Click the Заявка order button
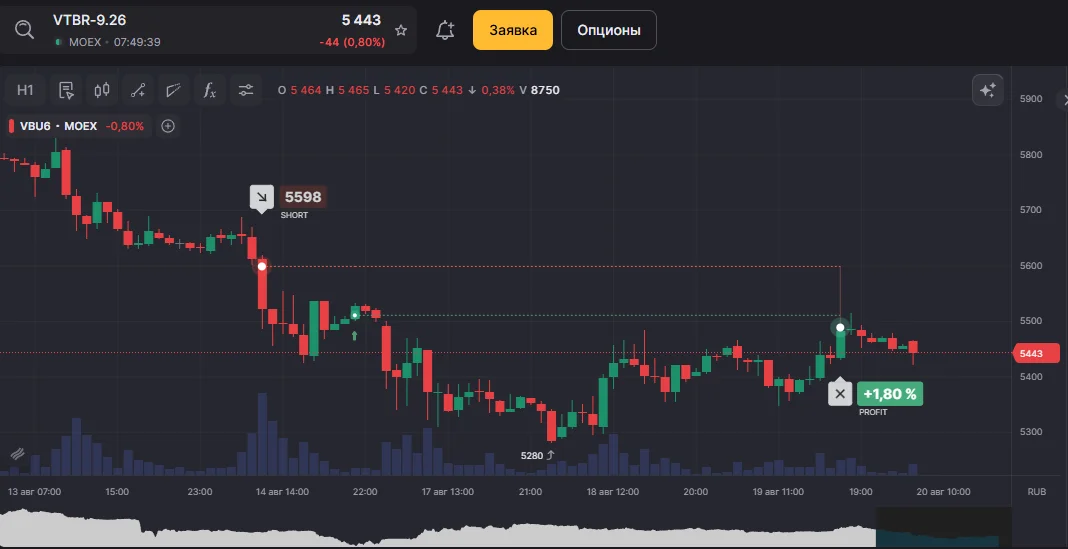 (x=513, y=30)
